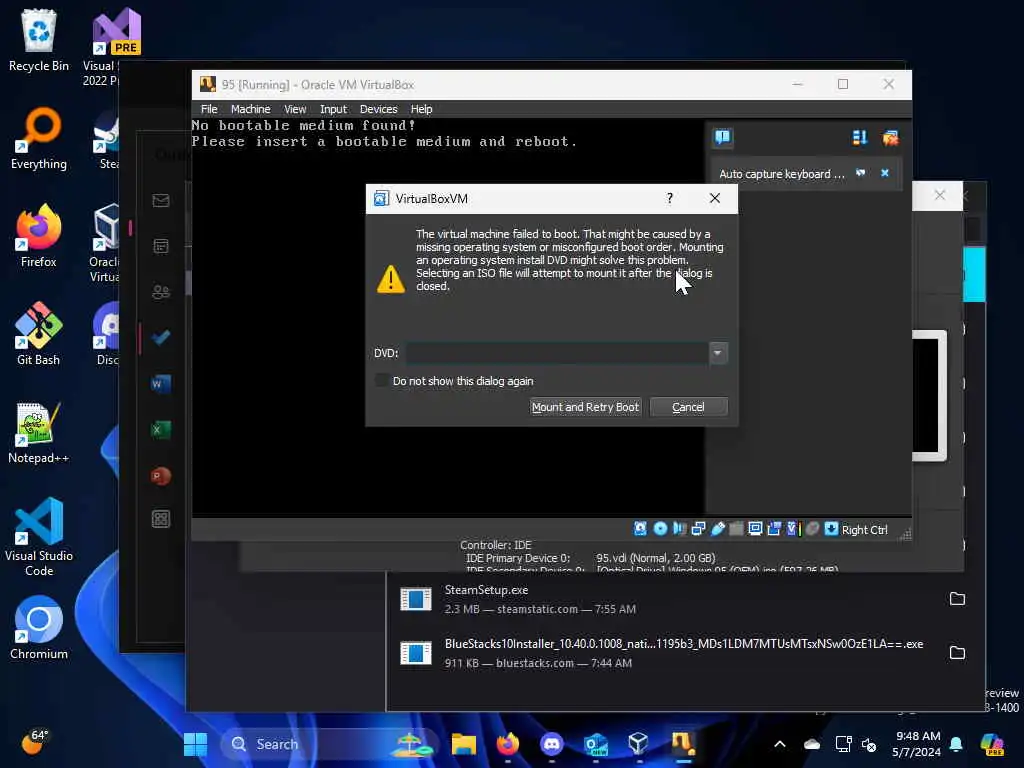Open the taskbar clock and date
The image size is (1024, 768).
tap(918, 744)
